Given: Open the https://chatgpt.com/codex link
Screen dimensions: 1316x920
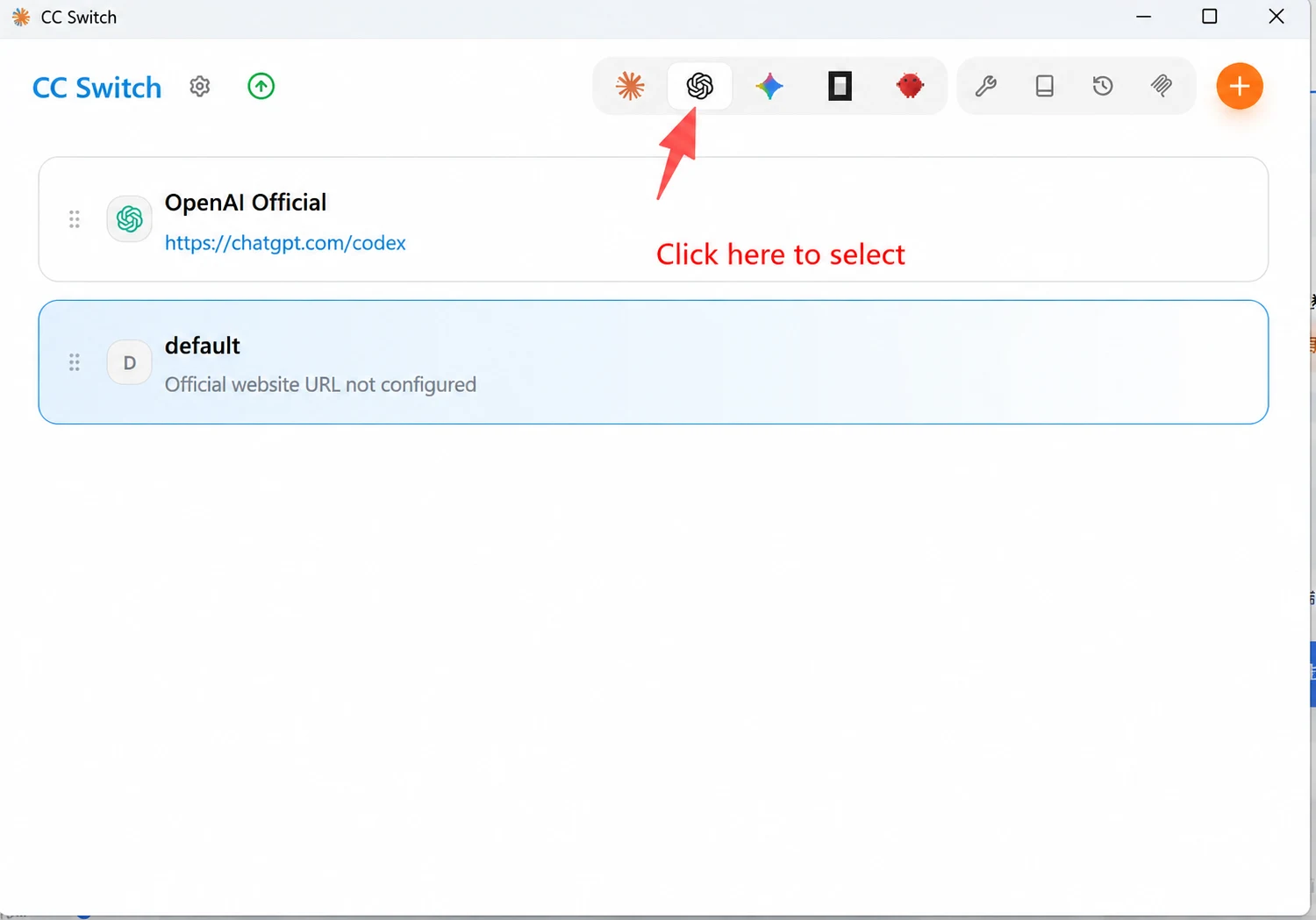Looking at the screenshot, I should (x=285, y=243).
